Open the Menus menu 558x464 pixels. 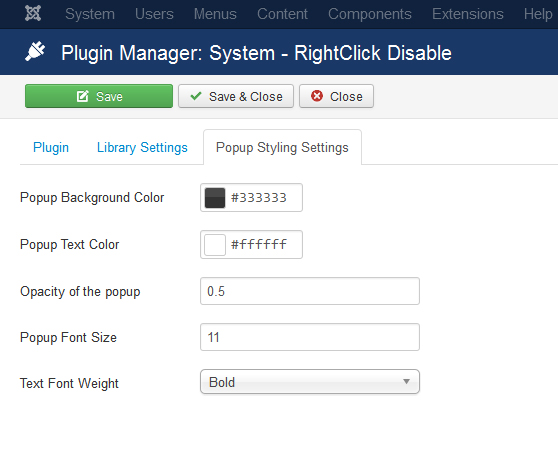(x=215, y=14)
